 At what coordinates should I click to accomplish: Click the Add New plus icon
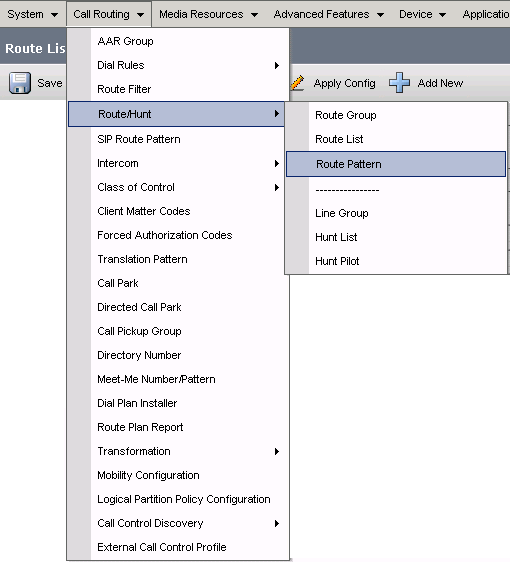tap(399, 82)
